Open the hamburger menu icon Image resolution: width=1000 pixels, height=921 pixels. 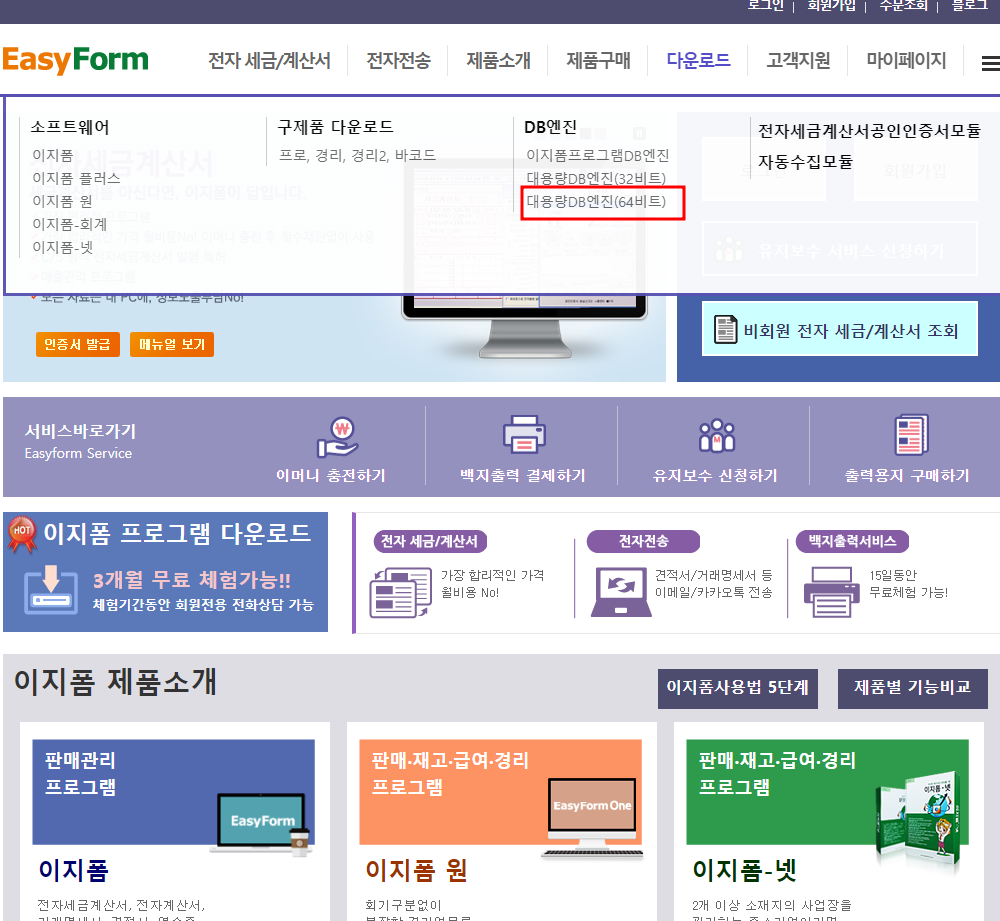(990, 63)
